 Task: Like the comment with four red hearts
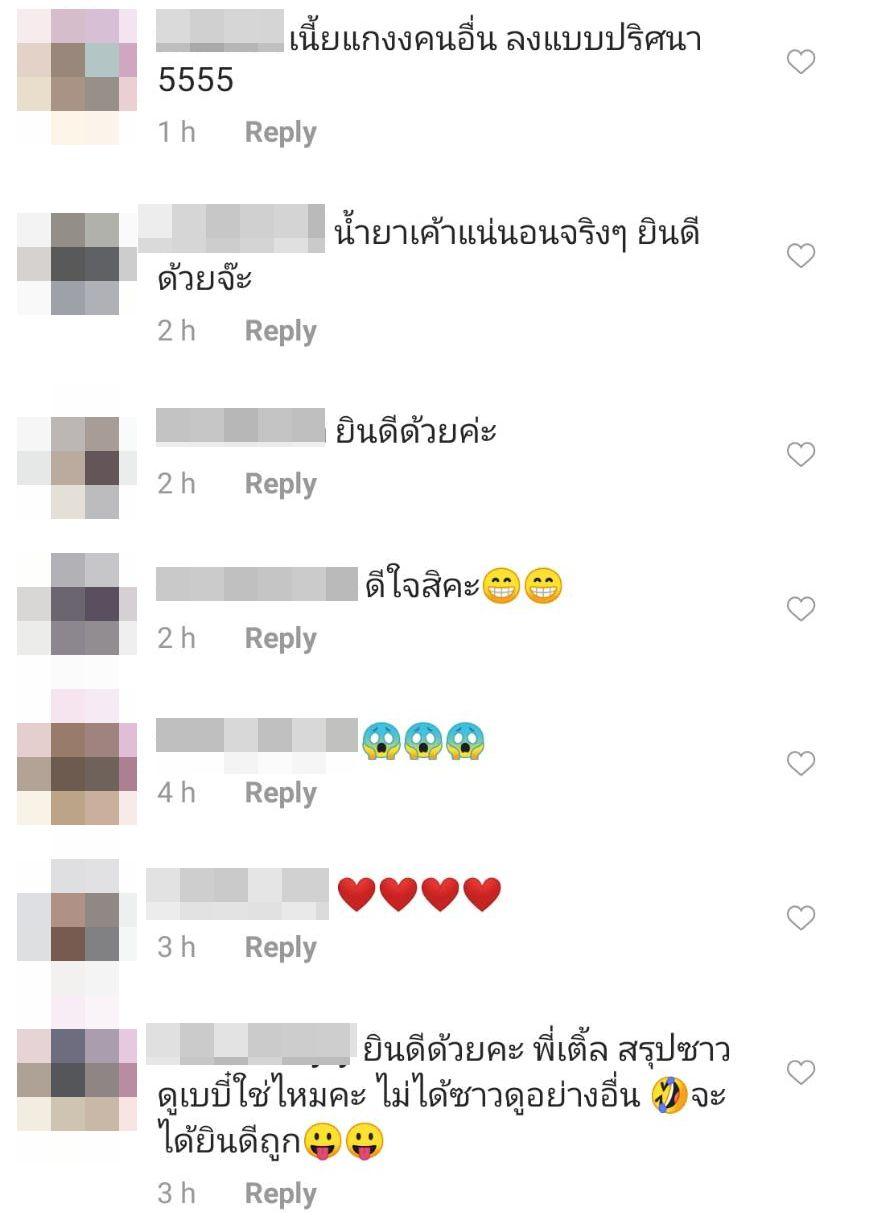pyautogui.click(x=801, y=916)
